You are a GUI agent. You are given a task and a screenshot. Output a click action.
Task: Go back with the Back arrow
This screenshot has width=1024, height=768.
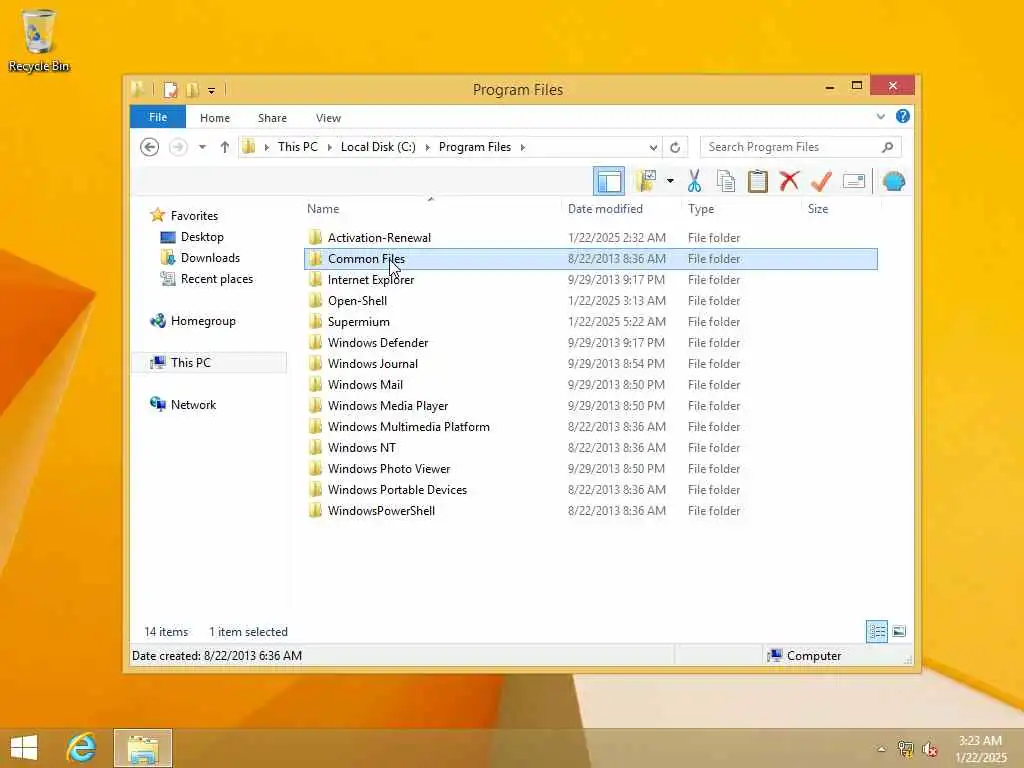click(150, 147)
